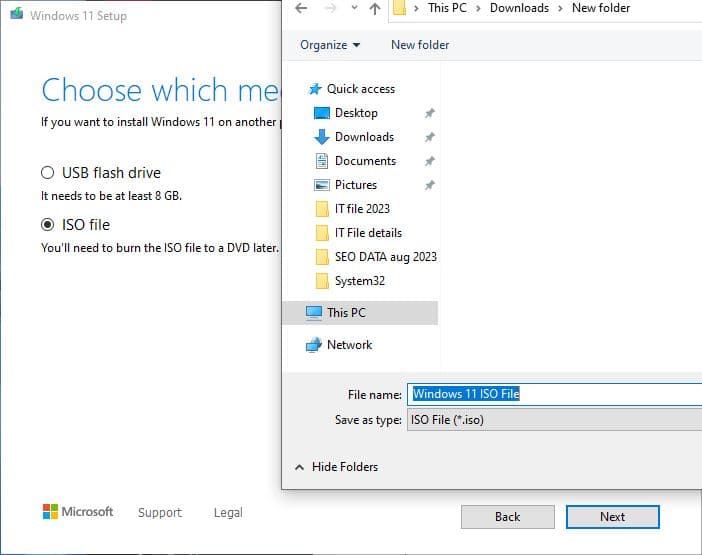Image resolution: width=702 pixels, height=555 pixels.
Task: Click IT File details folder icon
Action: 322,233
